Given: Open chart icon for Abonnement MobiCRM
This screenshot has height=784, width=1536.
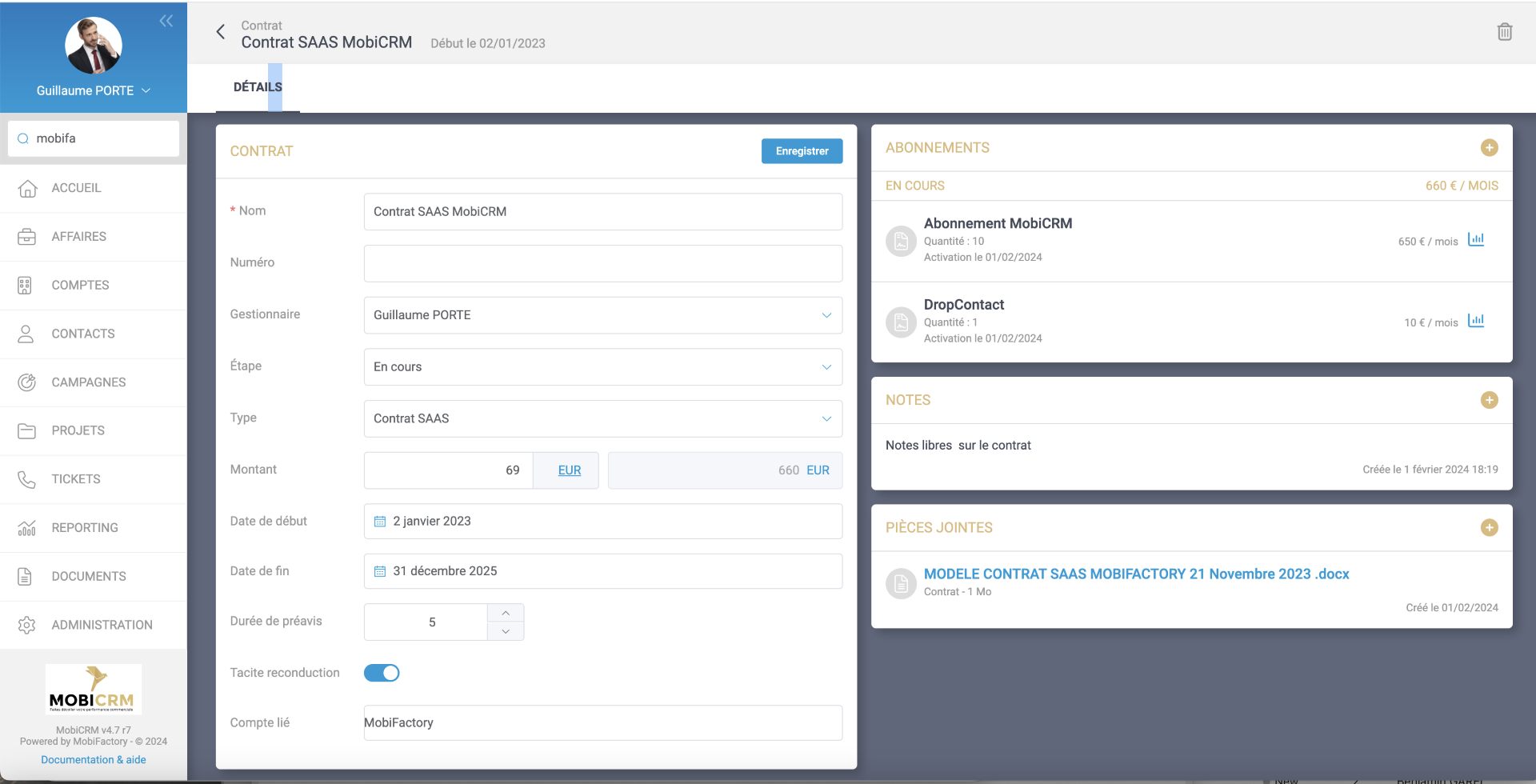Looking at the screenshot, I should [x=1476, y=240].
